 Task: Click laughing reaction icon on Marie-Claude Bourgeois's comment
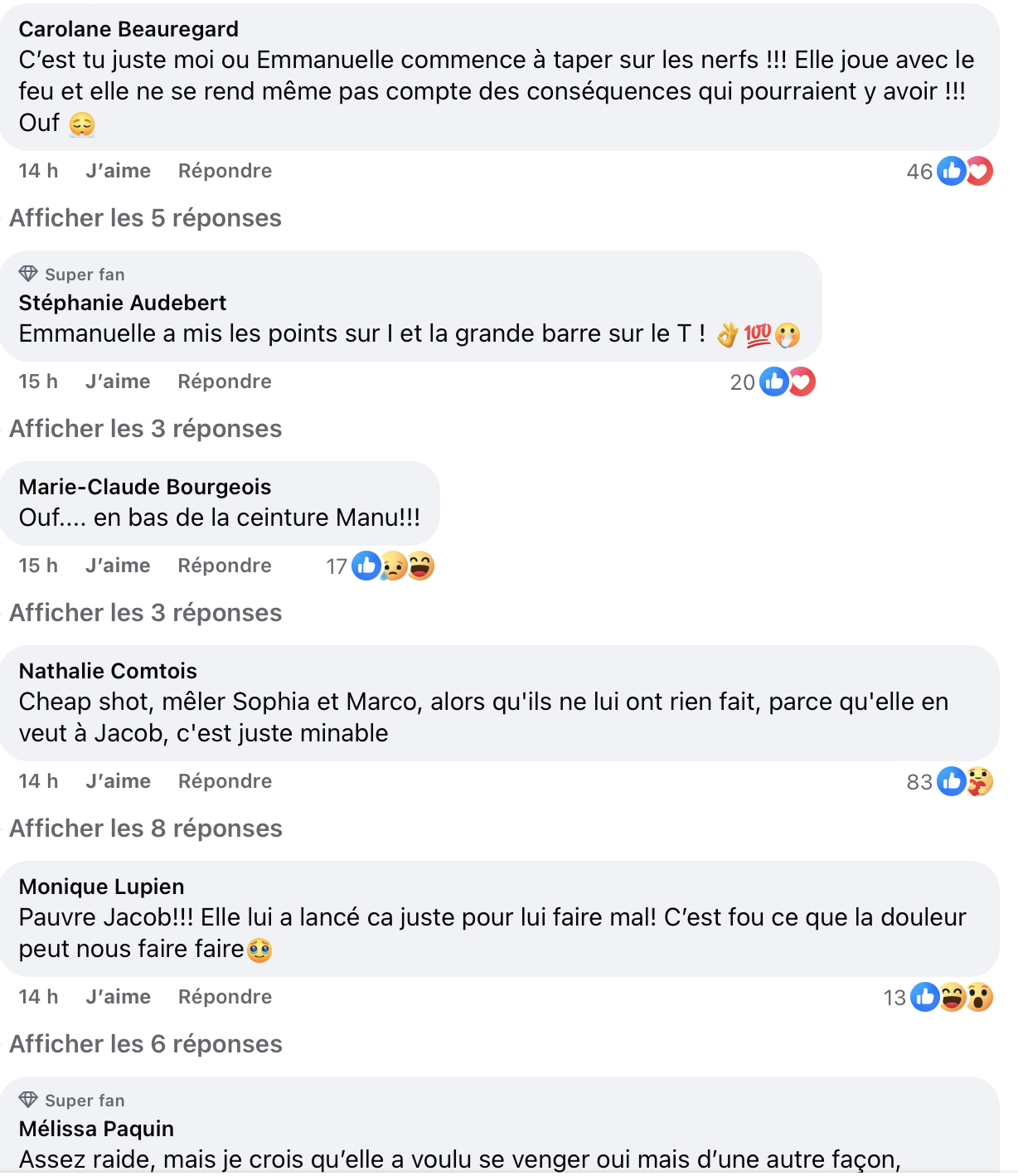421,566
